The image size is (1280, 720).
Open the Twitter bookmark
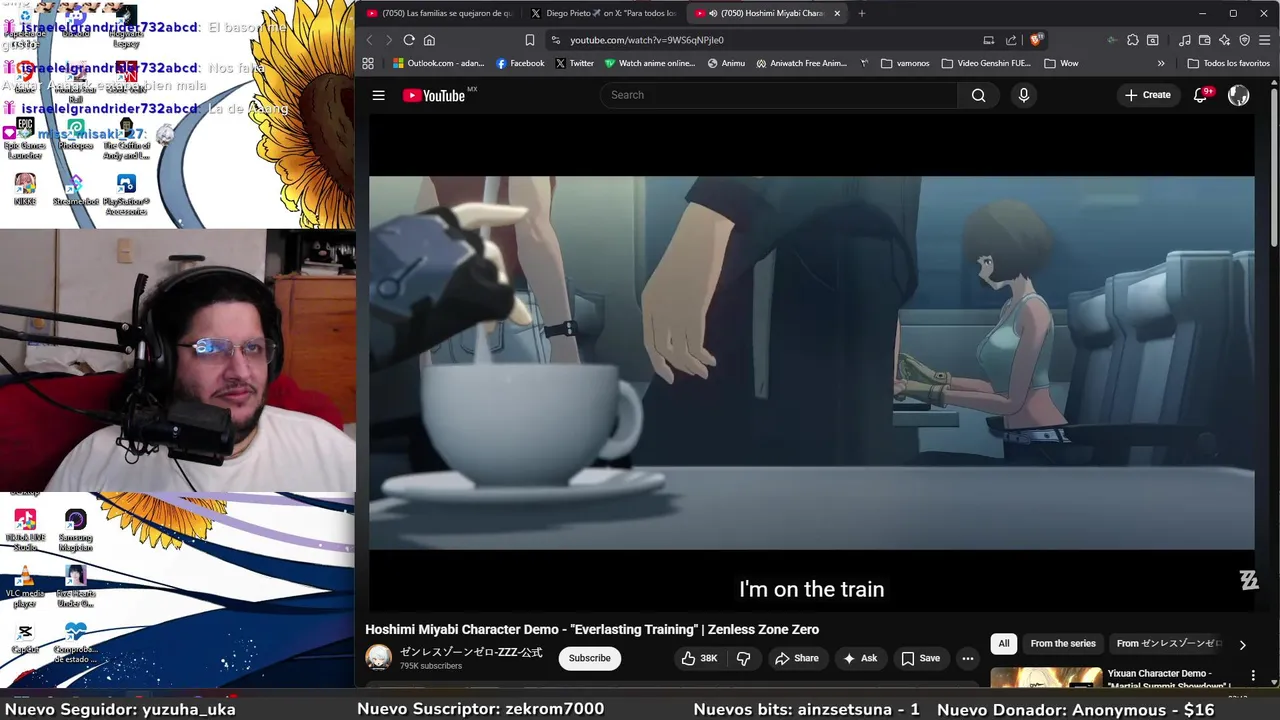pos(574,63)
